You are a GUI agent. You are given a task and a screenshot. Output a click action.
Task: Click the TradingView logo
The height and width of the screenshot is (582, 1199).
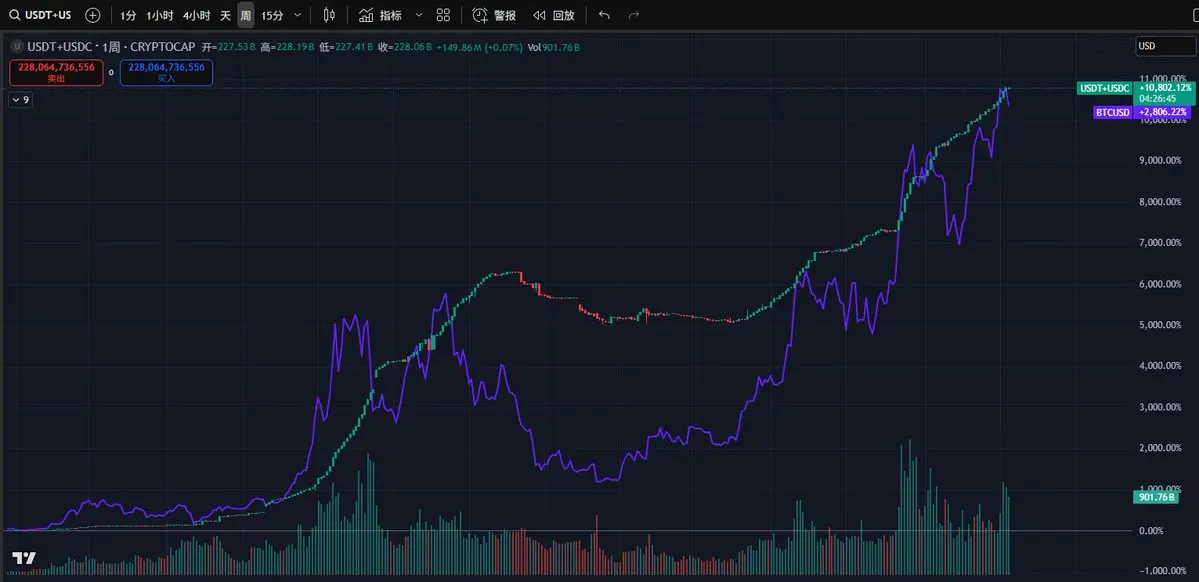click(24, 558)
